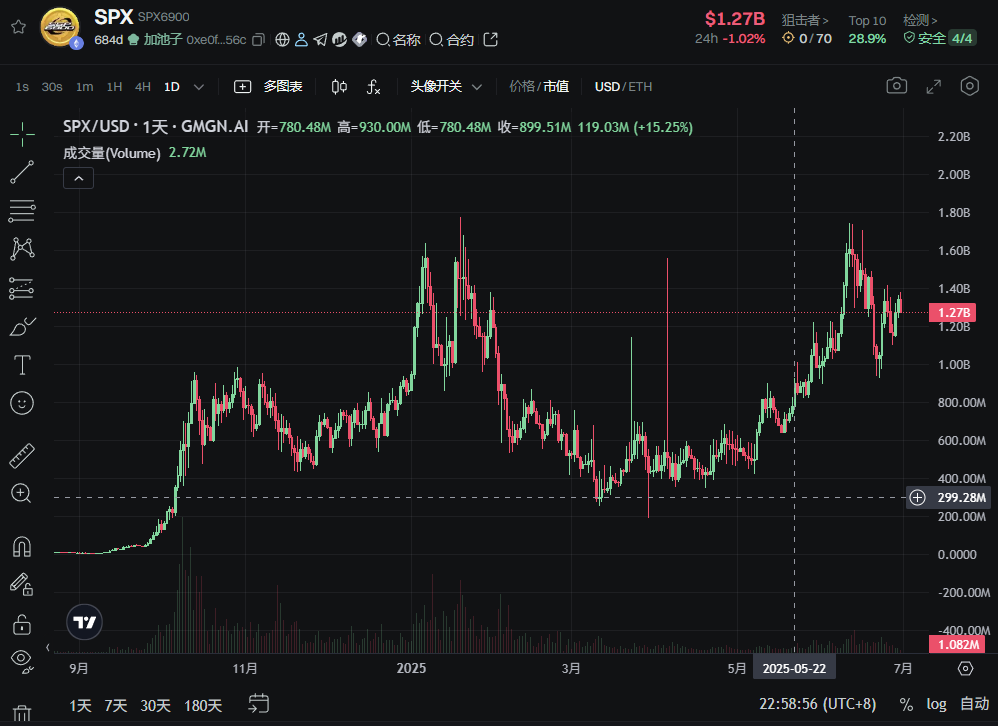The image size is (998, 726).
Task: Switch denomination to USD
Action: [607, 87]
